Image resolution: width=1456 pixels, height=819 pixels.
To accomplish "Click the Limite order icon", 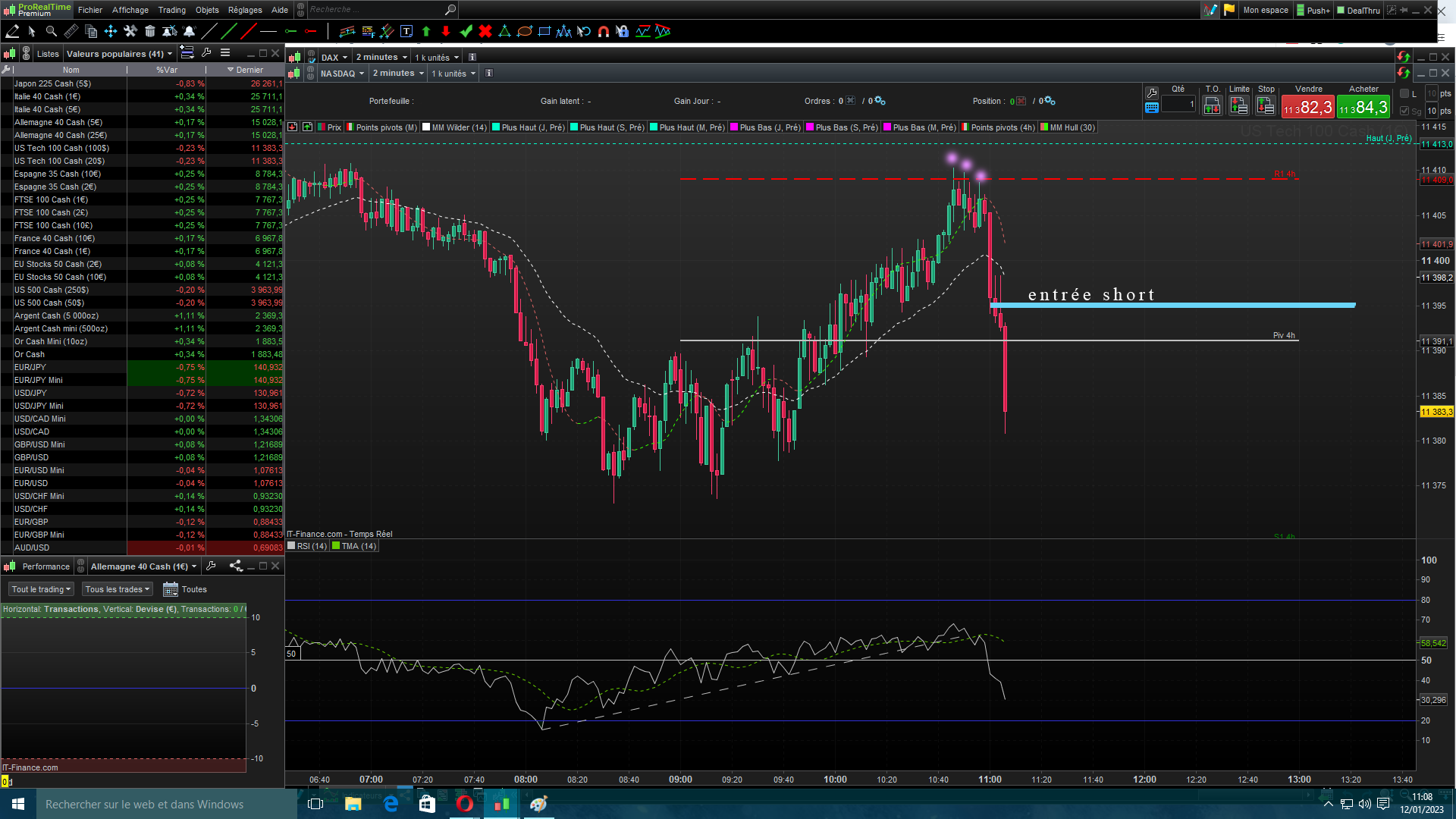I will (1239, 106).
